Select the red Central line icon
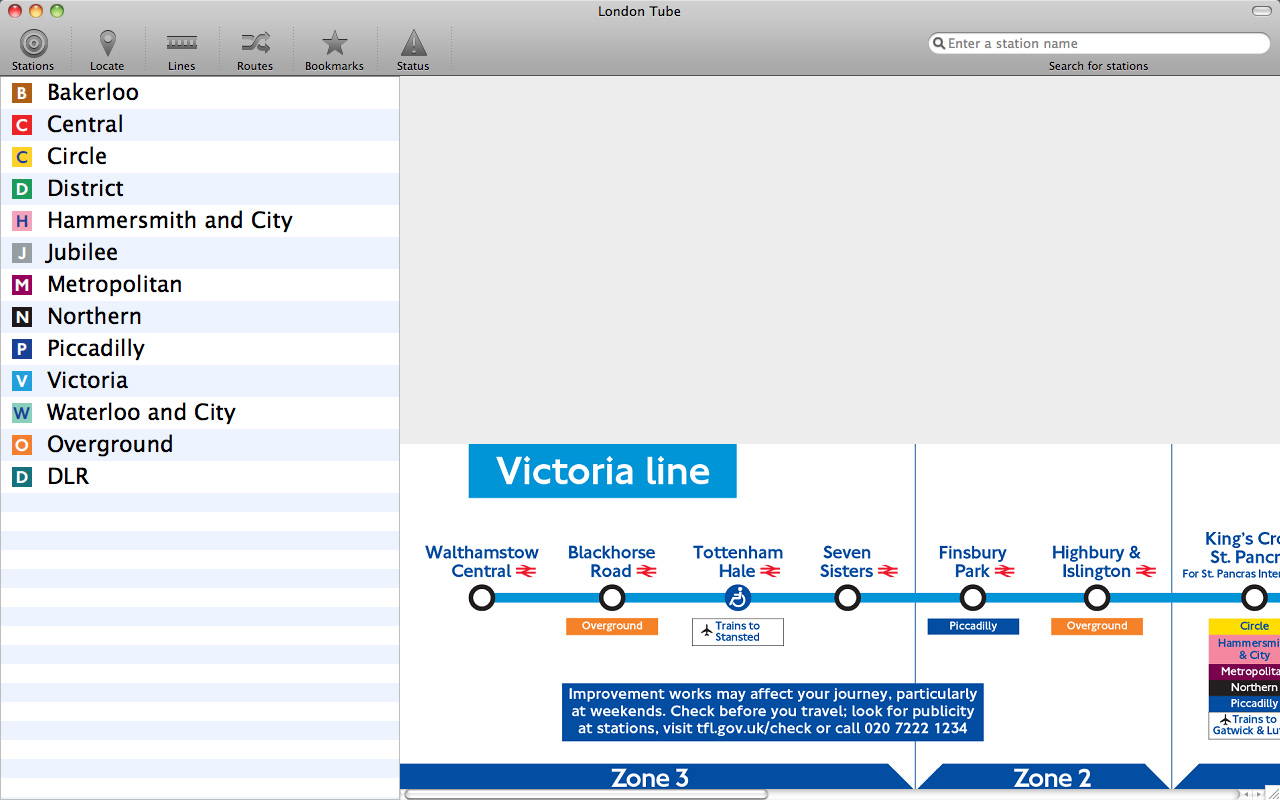This screenshot has height=800, width=1280. (x=22, y=125)
